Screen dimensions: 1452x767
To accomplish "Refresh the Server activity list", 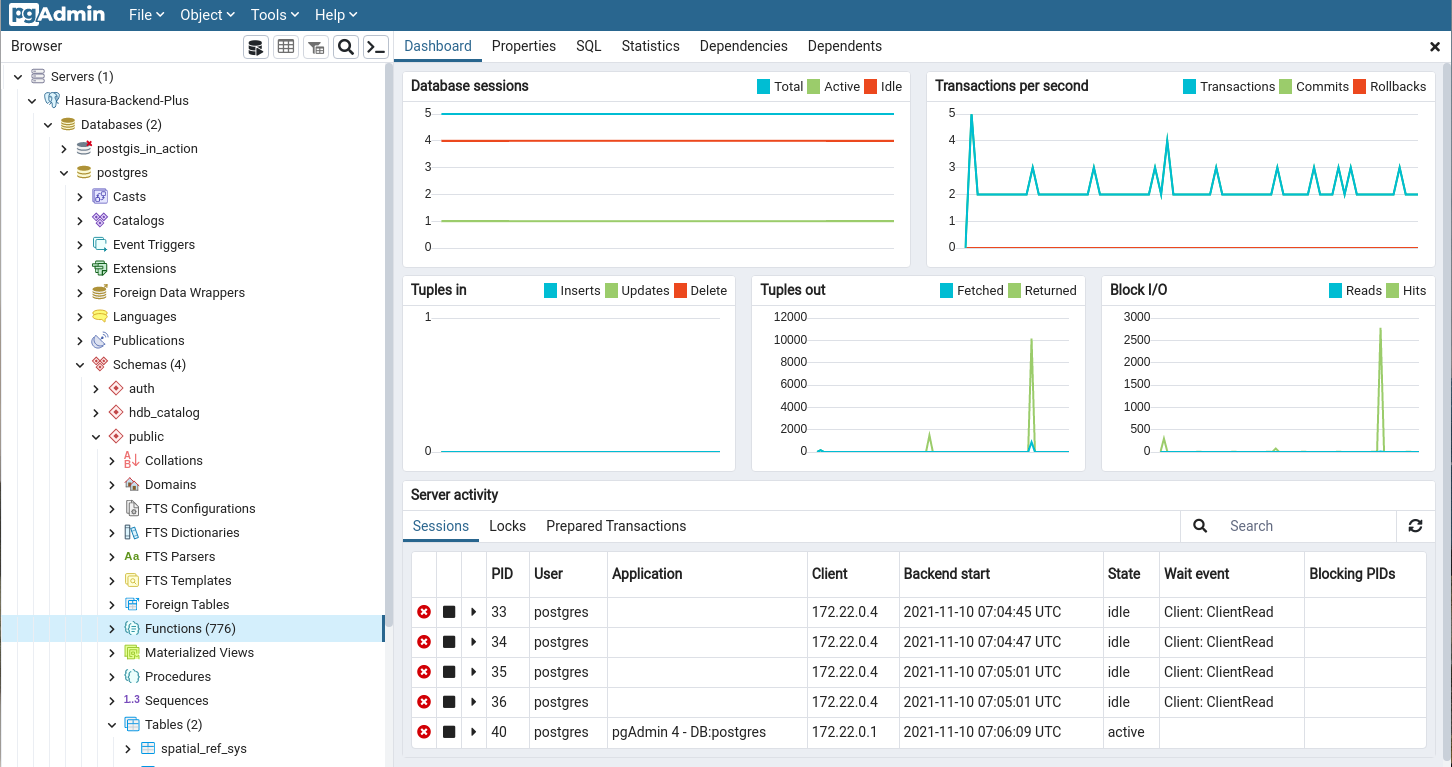I will click(x=1415, y=526).
